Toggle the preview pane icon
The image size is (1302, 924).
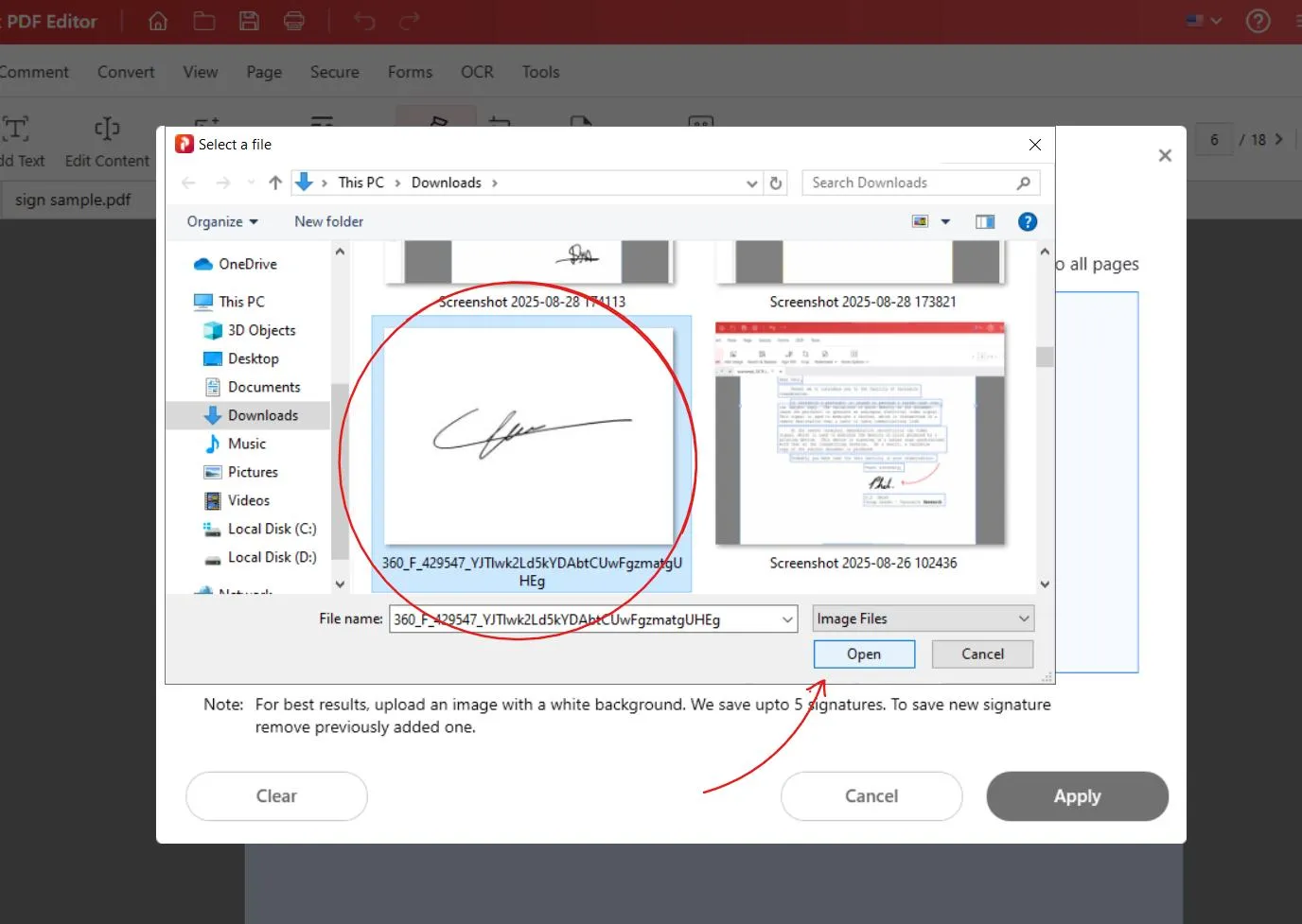click(x=985, y=221)
